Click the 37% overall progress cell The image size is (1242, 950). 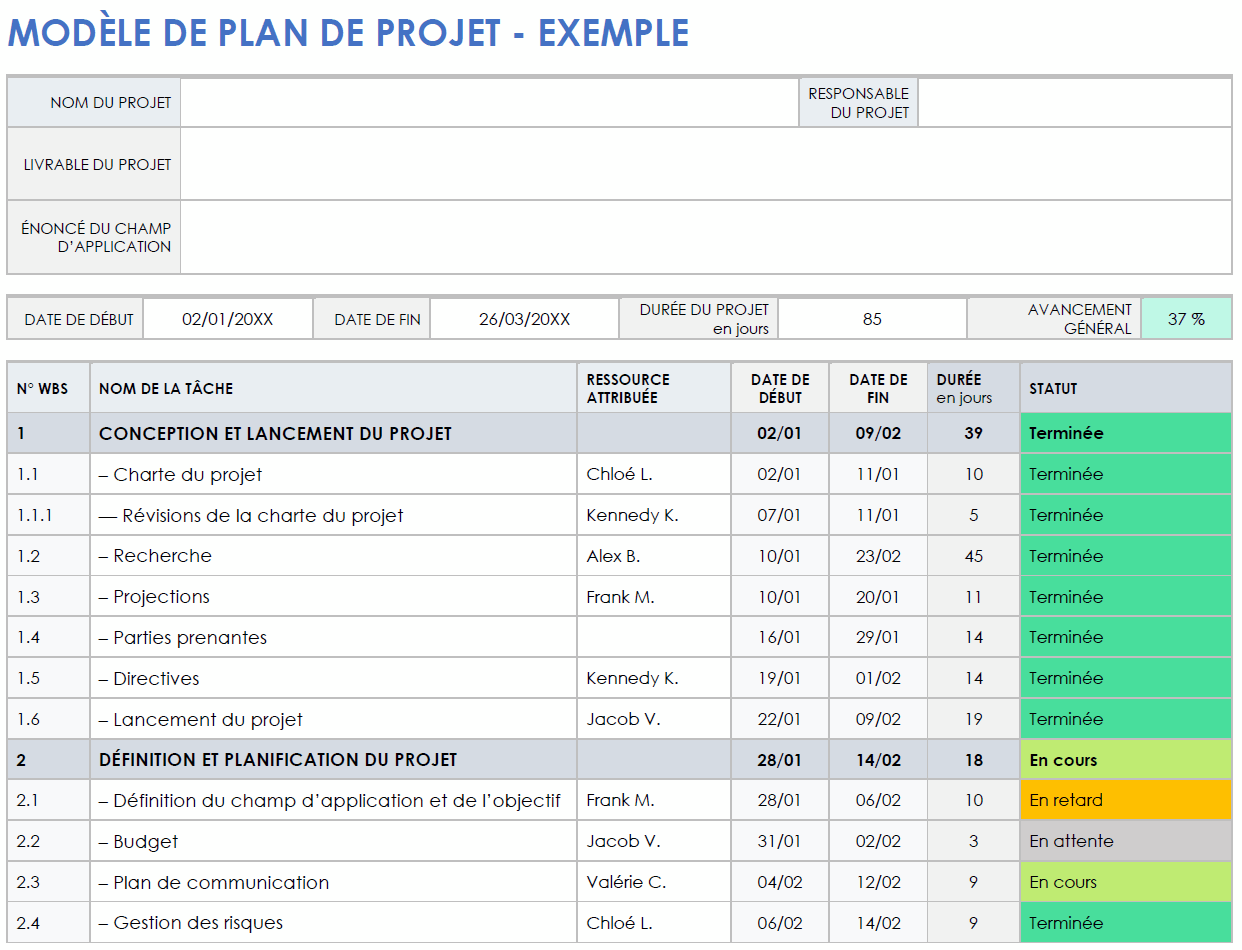pyautogui.click(x=1186, y=317)
